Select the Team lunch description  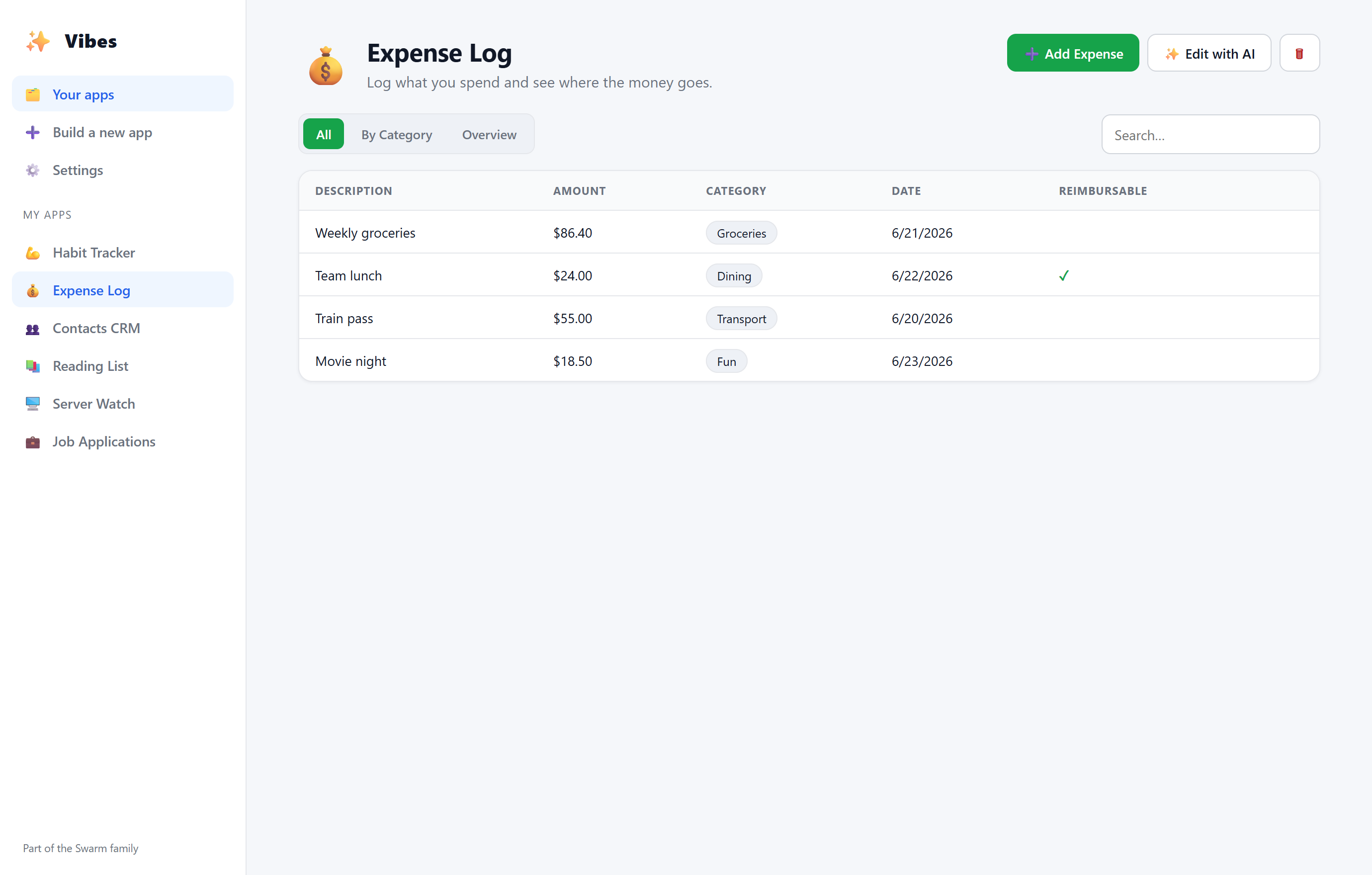click(348, 276)
